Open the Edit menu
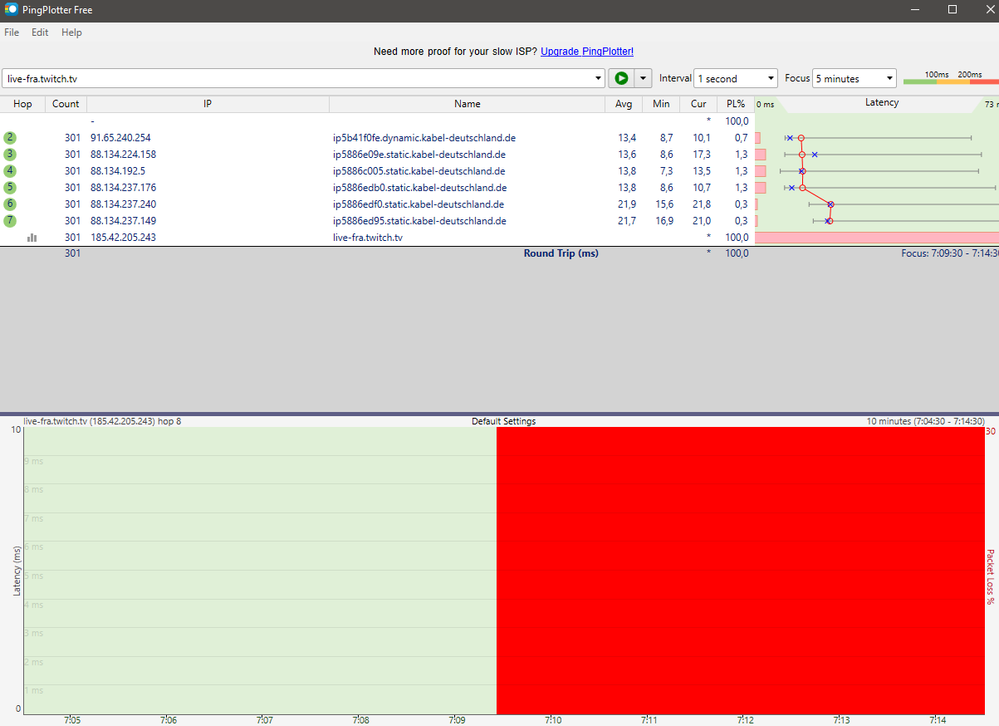 click(40, 32)
